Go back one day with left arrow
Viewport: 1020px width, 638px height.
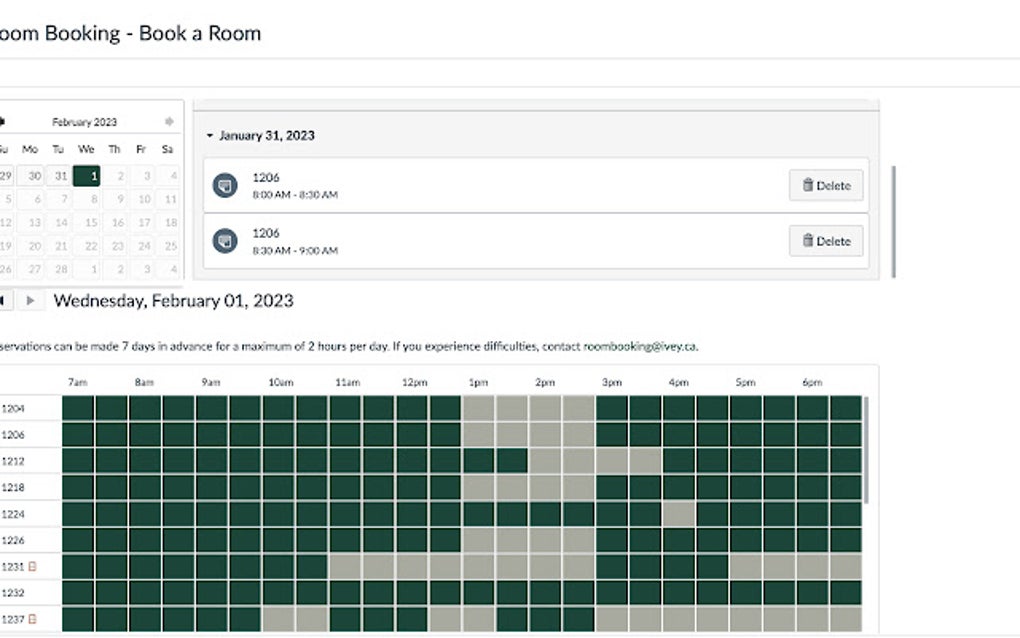click(x=3, y=300)
